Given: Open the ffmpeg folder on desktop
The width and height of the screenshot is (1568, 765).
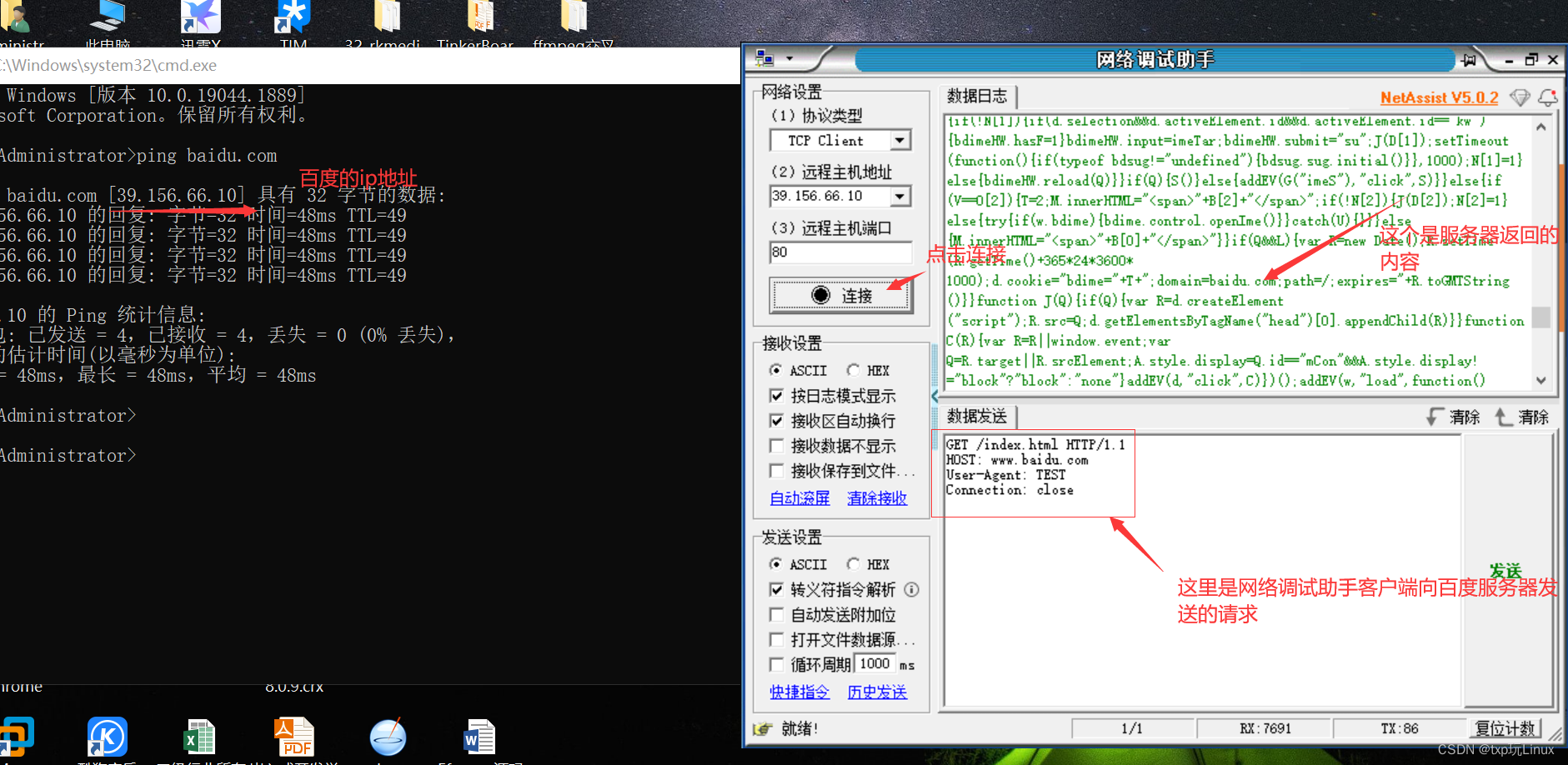Looking at the screenshot, I should pos(574,23).
